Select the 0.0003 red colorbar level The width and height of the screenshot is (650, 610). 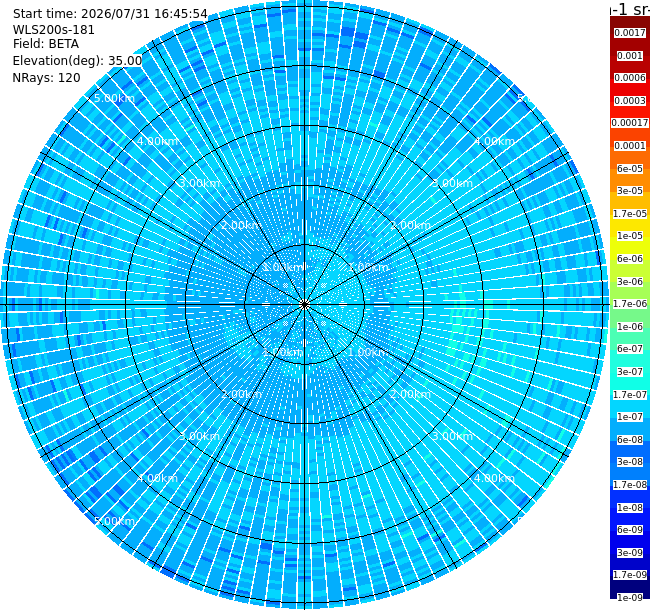(630, 101)
